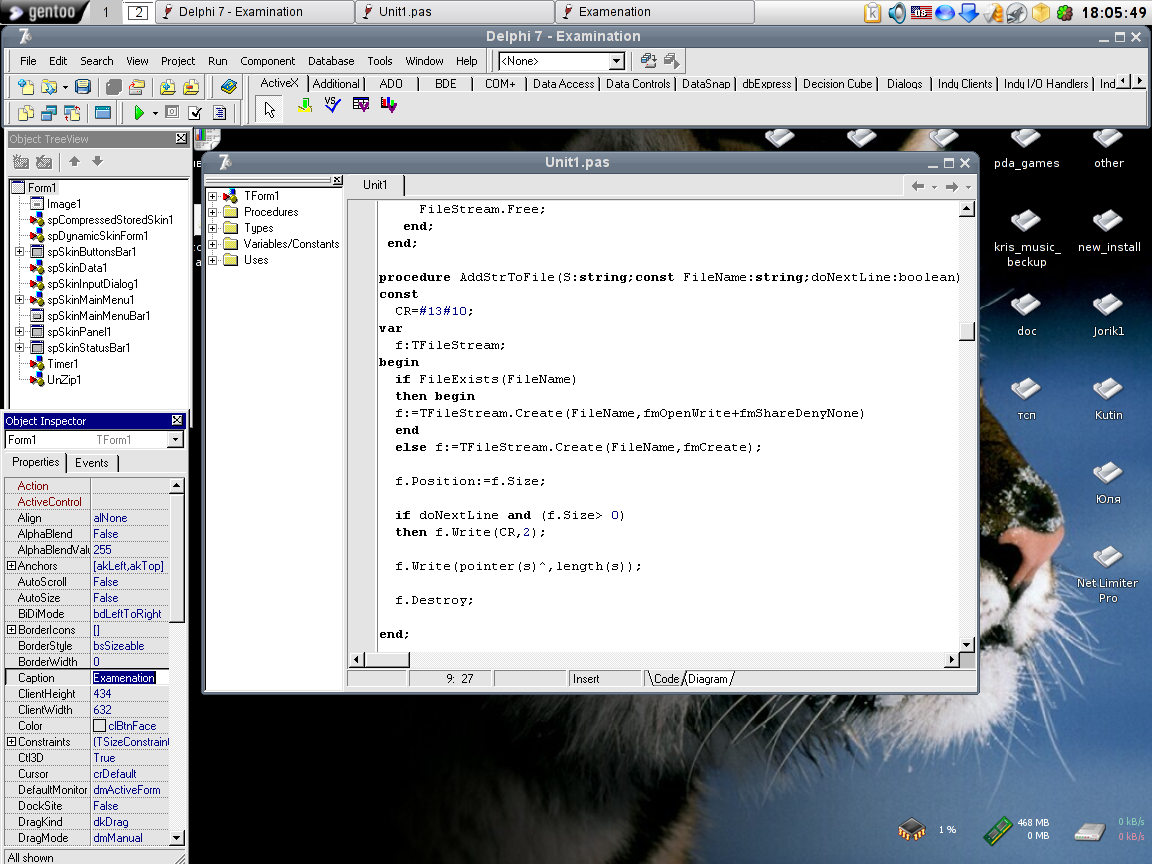Switch to the Data Controls palette tab
The image size is (1152, 864).
(638, 84)
